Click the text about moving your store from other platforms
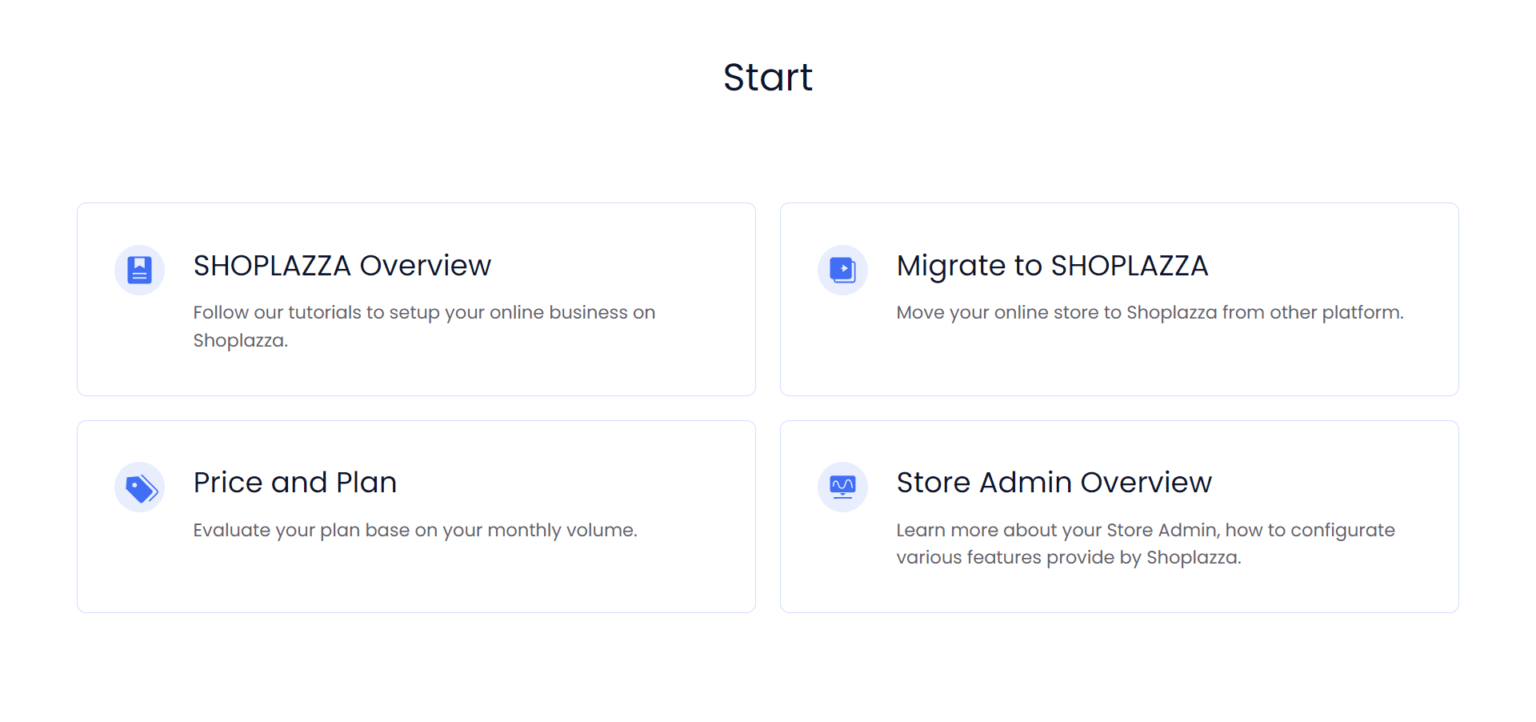This screenshot has width=1536, height=722. 1150,312
